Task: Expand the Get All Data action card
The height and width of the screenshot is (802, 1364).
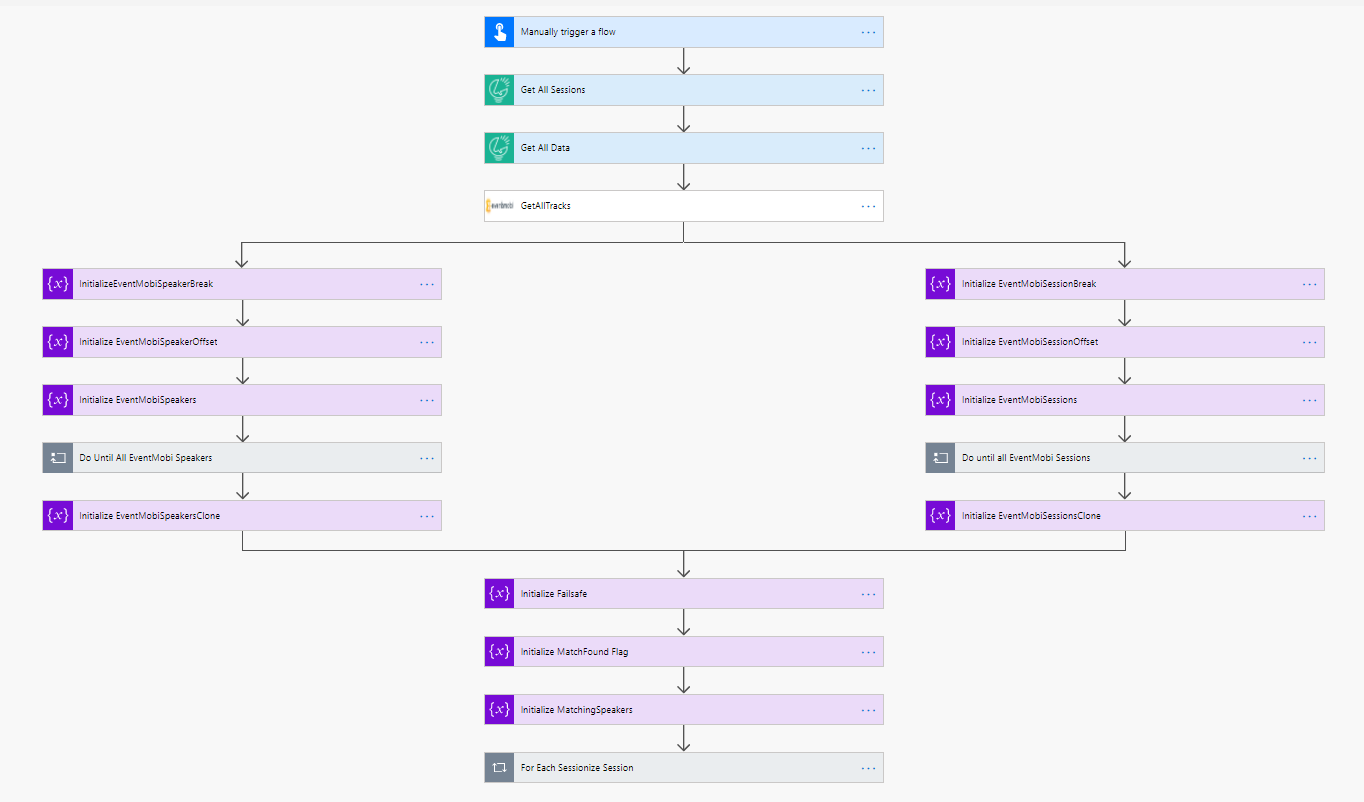Action: coord(684,148)
